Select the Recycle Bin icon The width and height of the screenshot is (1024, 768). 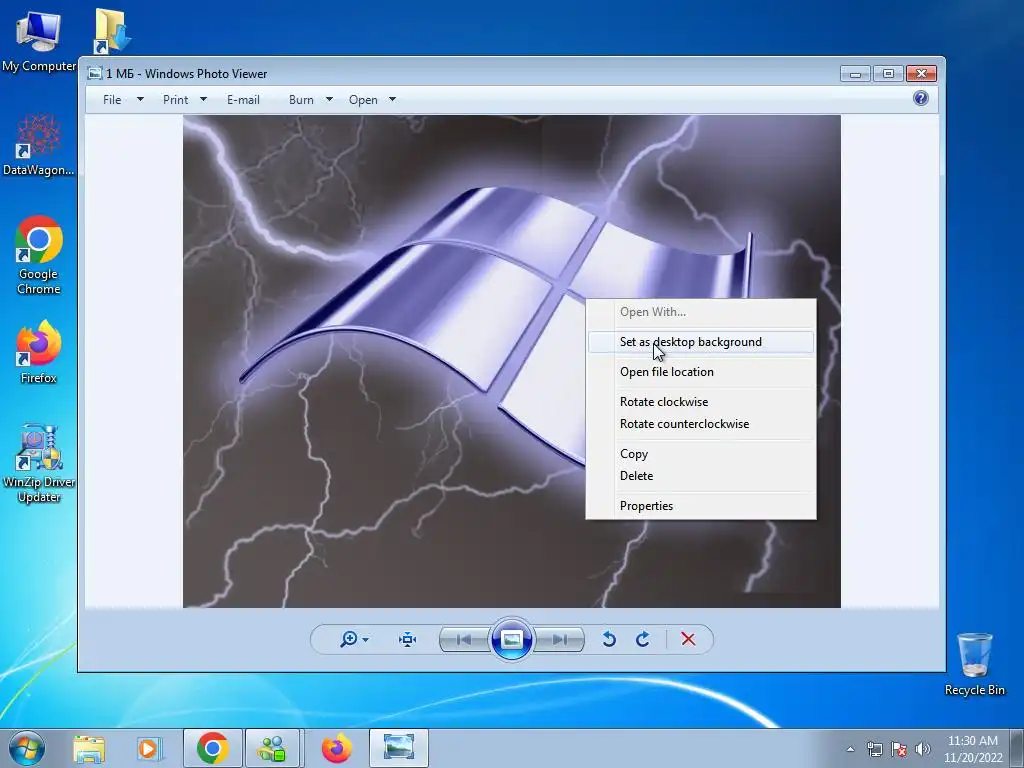pyautogui.click(x=974, y=664)
